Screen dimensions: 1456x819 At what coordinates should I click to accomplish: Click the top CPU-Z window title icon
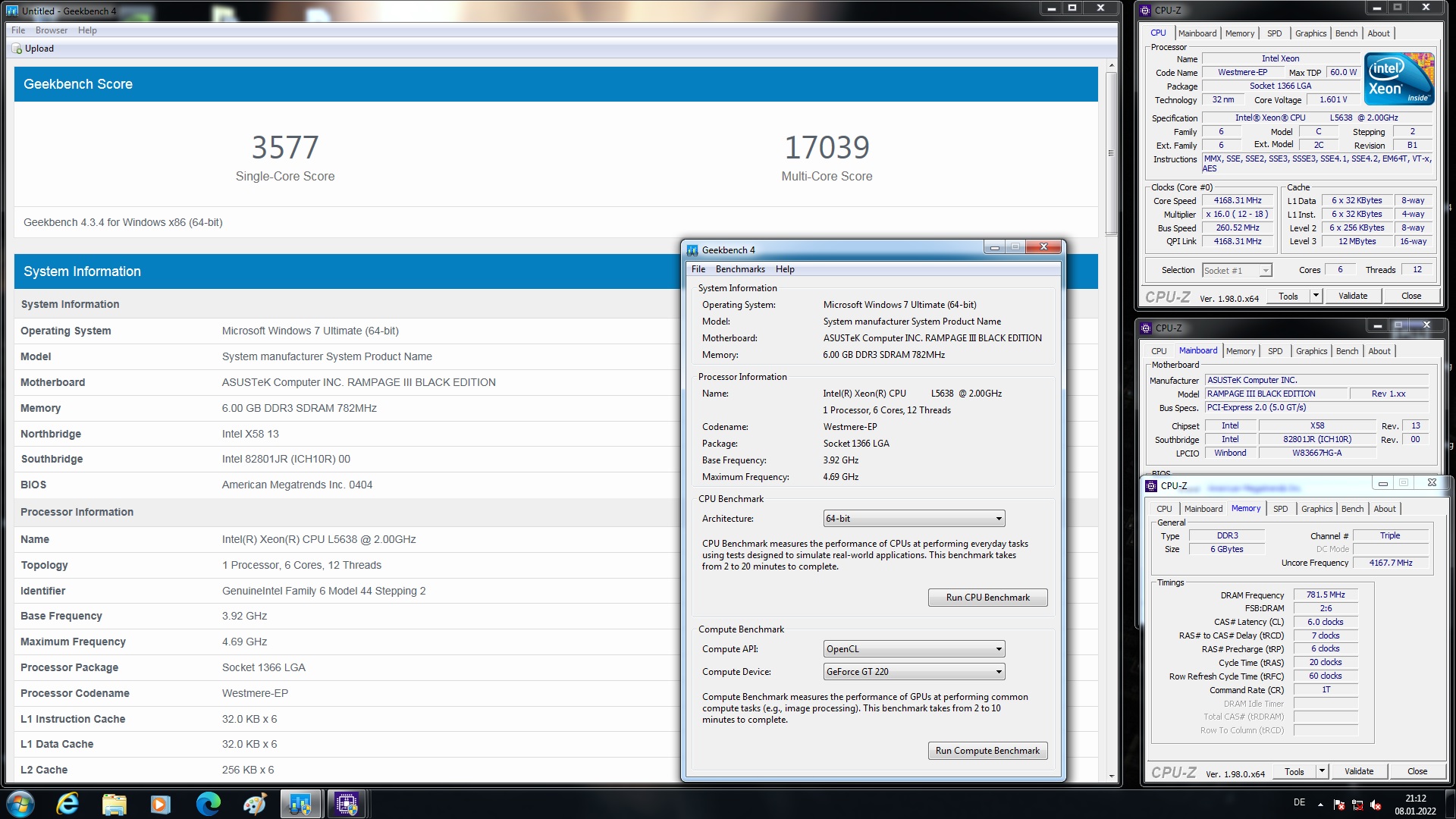(x=1145, y=11)
